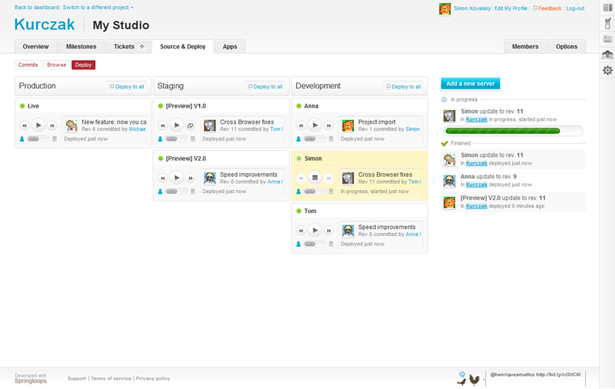Click rewind icon on Anna server
This screenshot has height=389, width=615.
301,125
